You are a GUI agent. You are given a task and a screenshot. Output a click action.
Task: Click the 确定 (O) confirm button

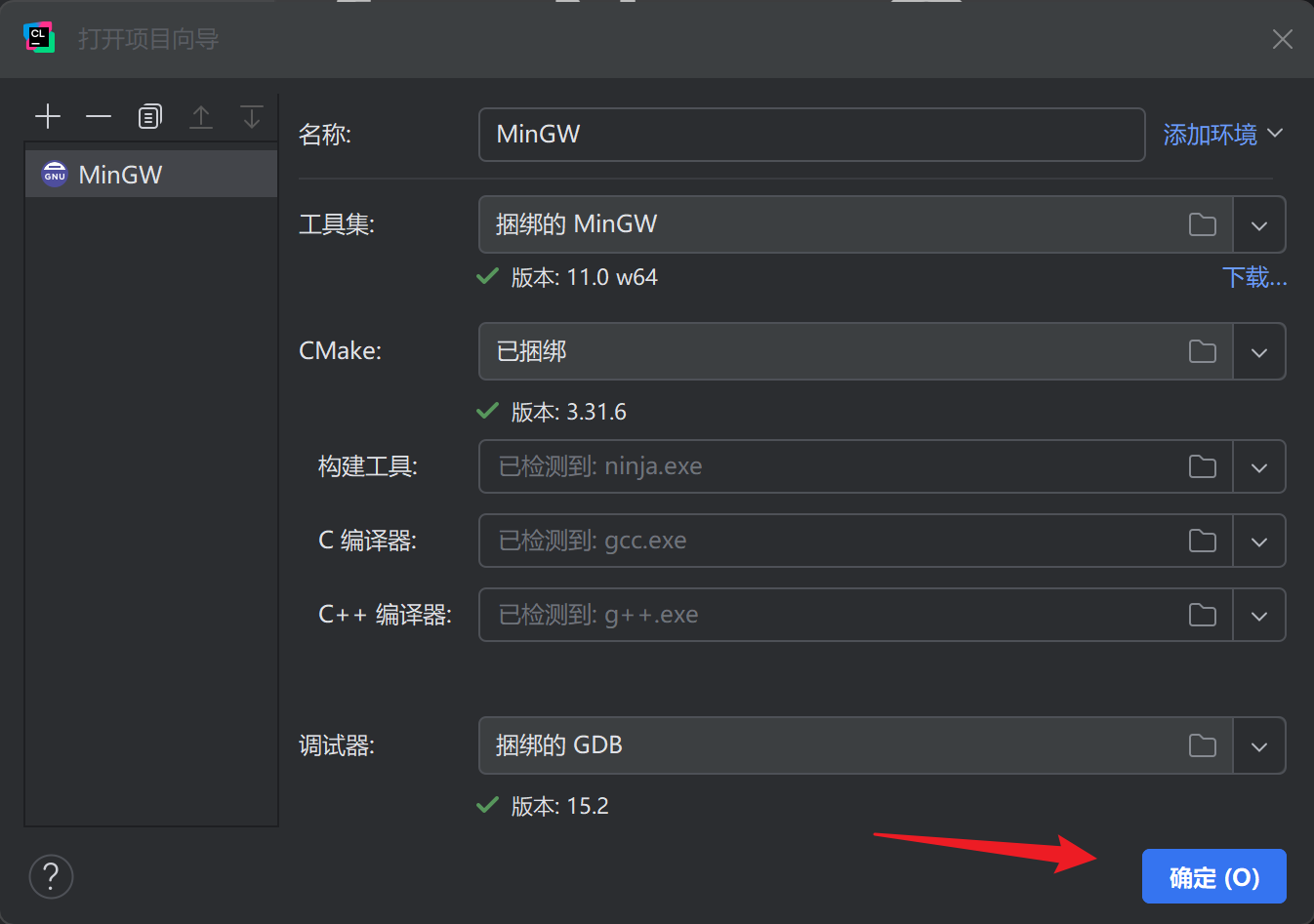1214,877
